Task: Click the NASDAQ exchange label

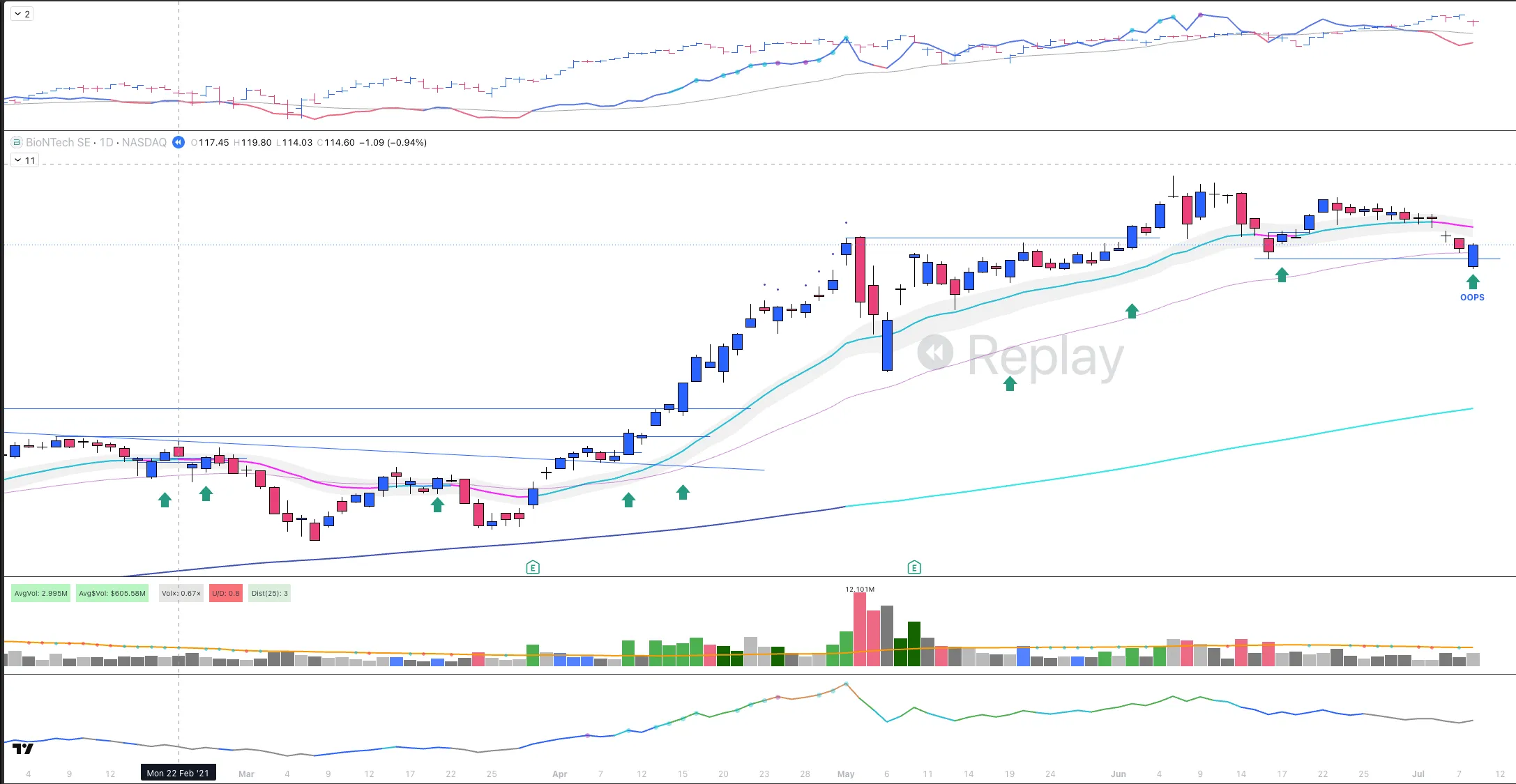Action: [144, 142]
